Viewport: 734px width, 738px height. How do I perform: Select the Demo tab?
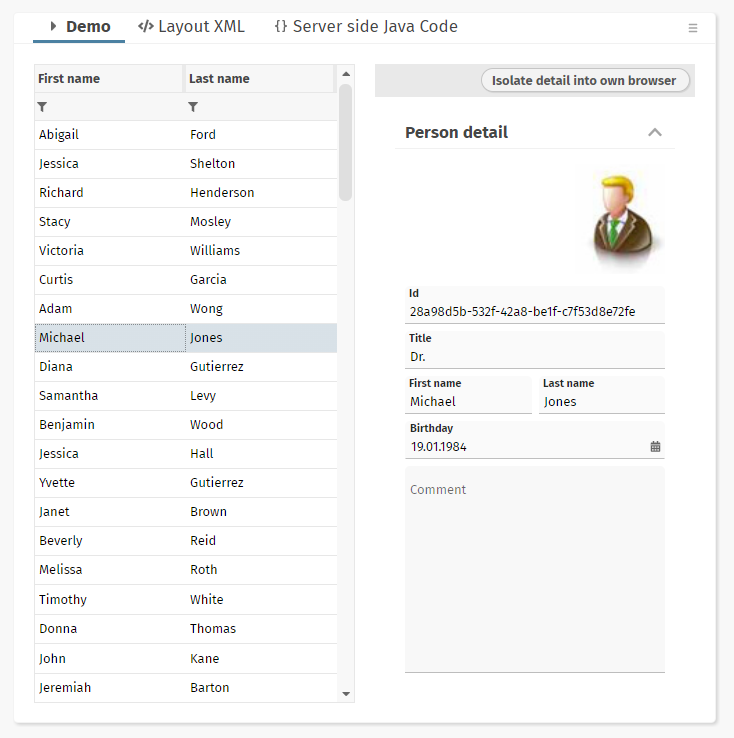tap(80, 27)
